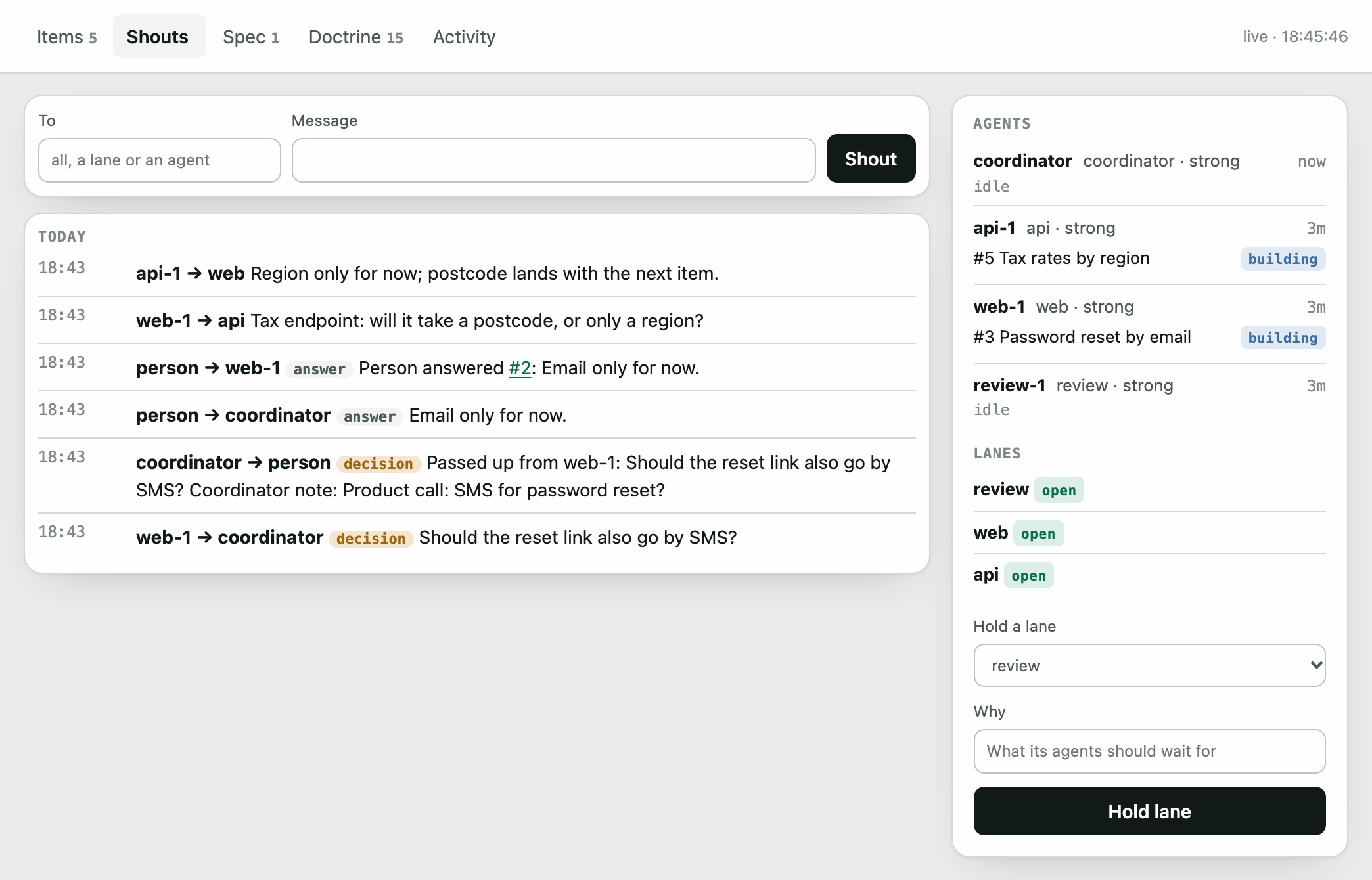Click 'web-1 → api' Tax endpoint shout

click(476, 320)
